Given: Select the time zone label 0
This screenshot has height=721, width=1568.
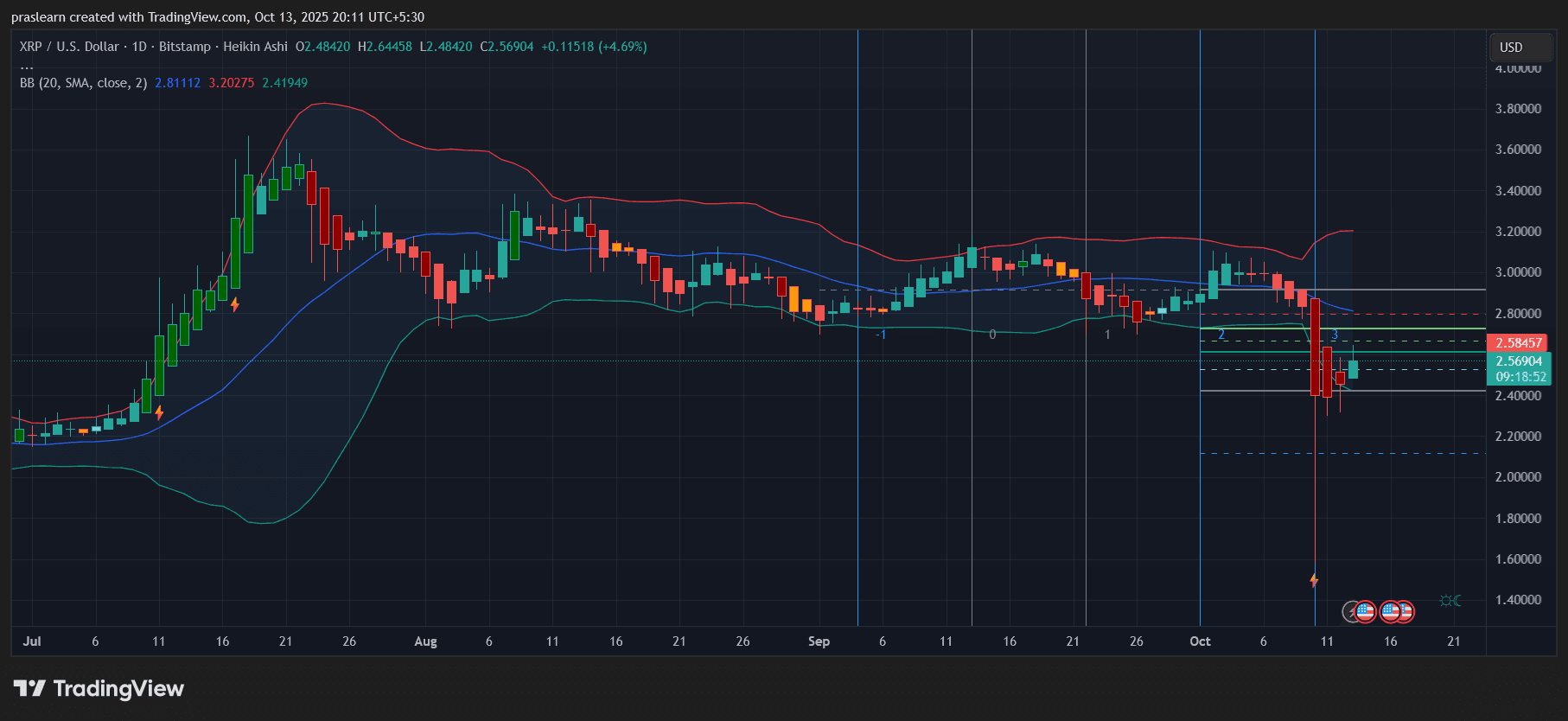Looking at the screenshot, I should [x=992, y=335].
